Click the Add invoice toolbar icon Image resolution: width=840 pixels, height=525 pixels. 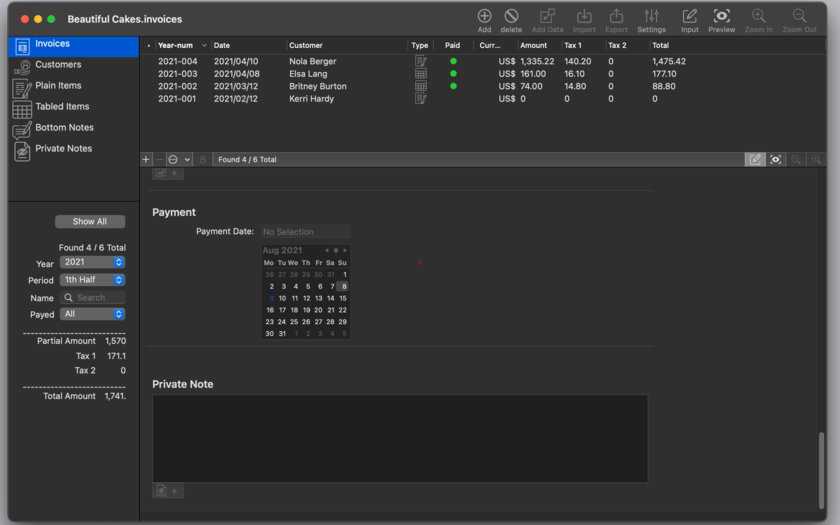click(484, 20)
